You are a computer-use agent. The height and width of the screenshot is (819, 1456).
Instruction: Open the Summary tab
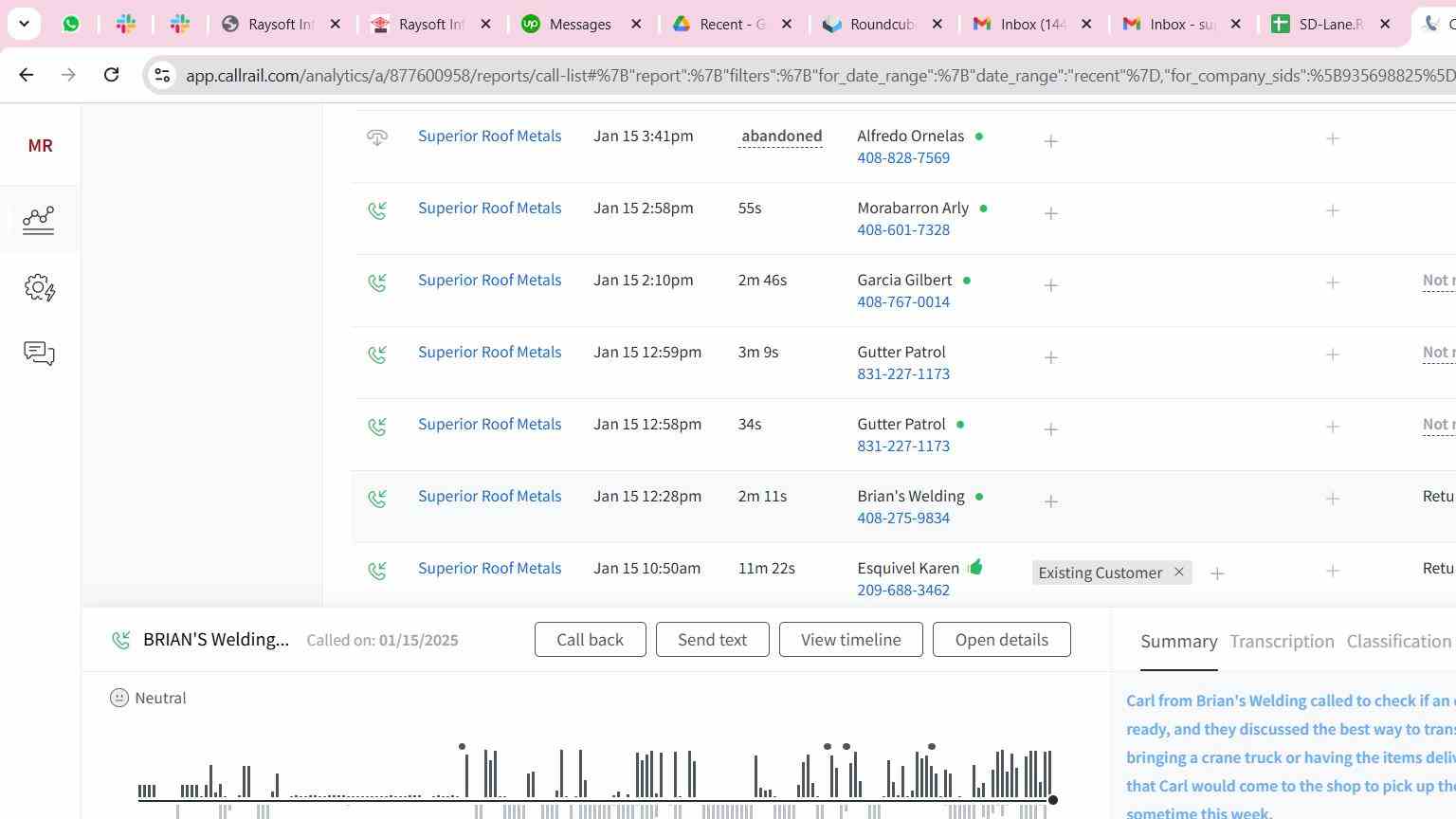coord(1178,642)
